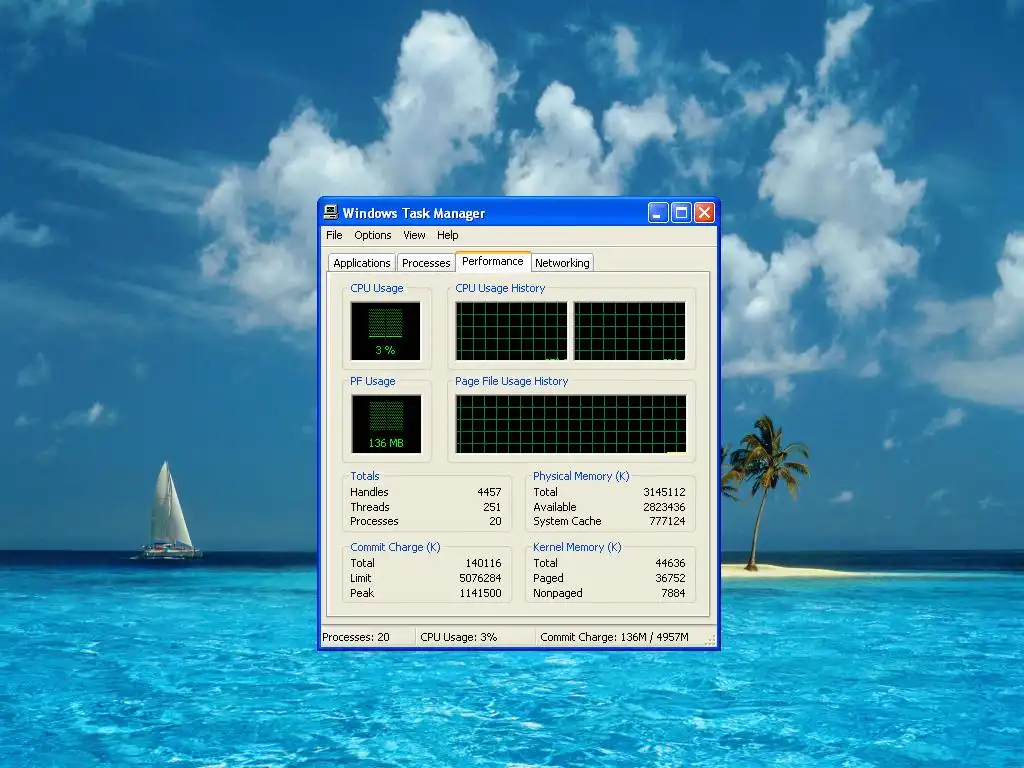Click Commit Charge Total value 140116
This screenshot has width=1024, height=768.
pyautogui.click(x=483, y=563)
